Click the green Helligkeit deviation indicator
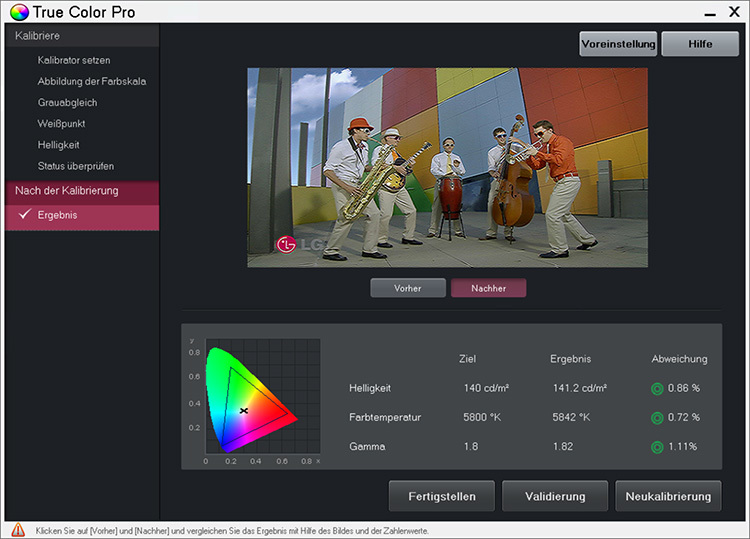This screenshot has width=750, height=539. [x=657, y=387]
